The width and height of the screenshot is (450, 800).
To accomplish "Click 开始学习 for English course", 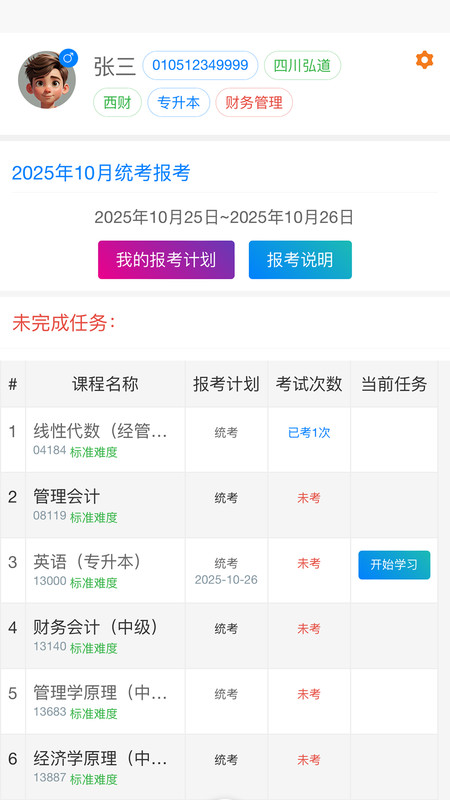I will (394, 565).
